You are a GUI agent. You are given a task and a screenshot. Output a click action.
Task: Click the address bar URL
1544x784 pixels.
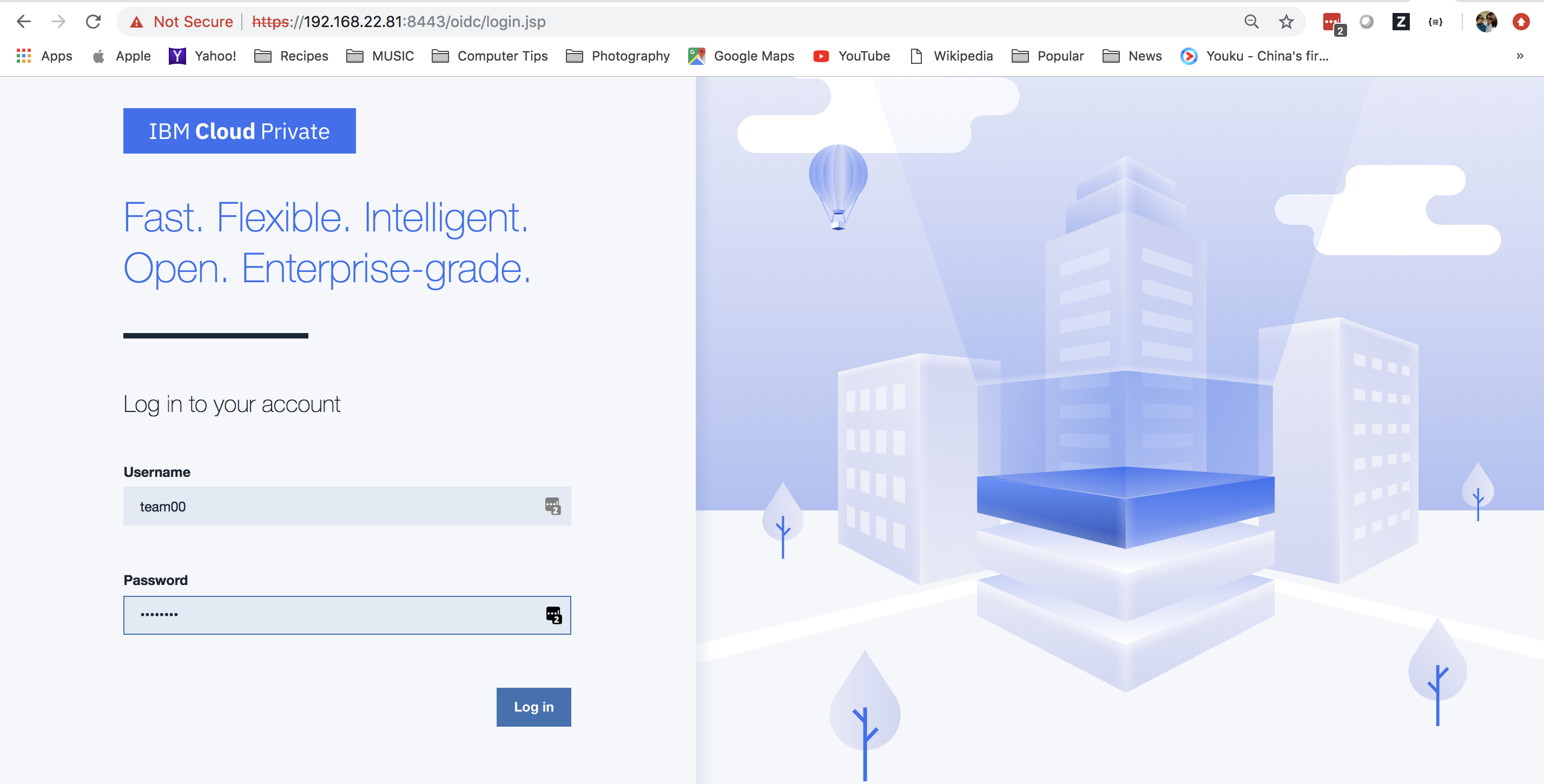tap(399, 22)
